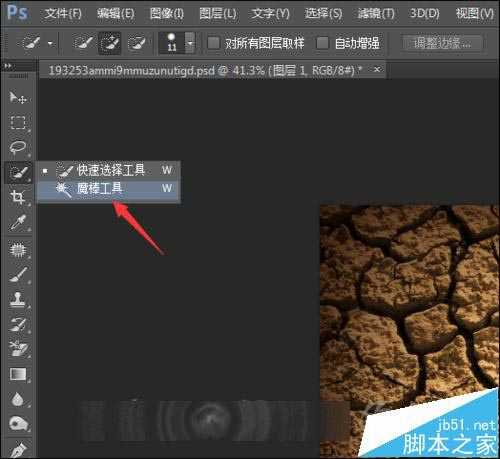Select the Eyedropper tool

pos(18,222)
